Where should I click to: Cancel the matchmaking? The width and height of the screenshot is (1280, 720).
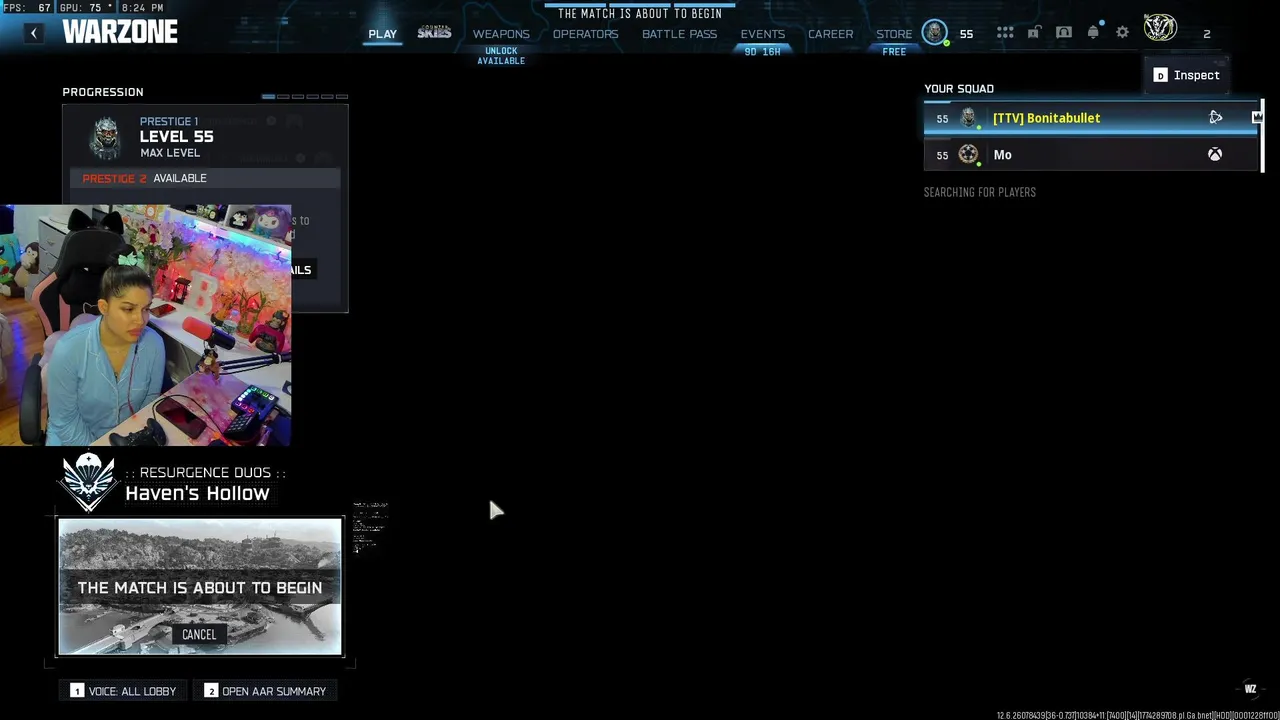[199, 634]
